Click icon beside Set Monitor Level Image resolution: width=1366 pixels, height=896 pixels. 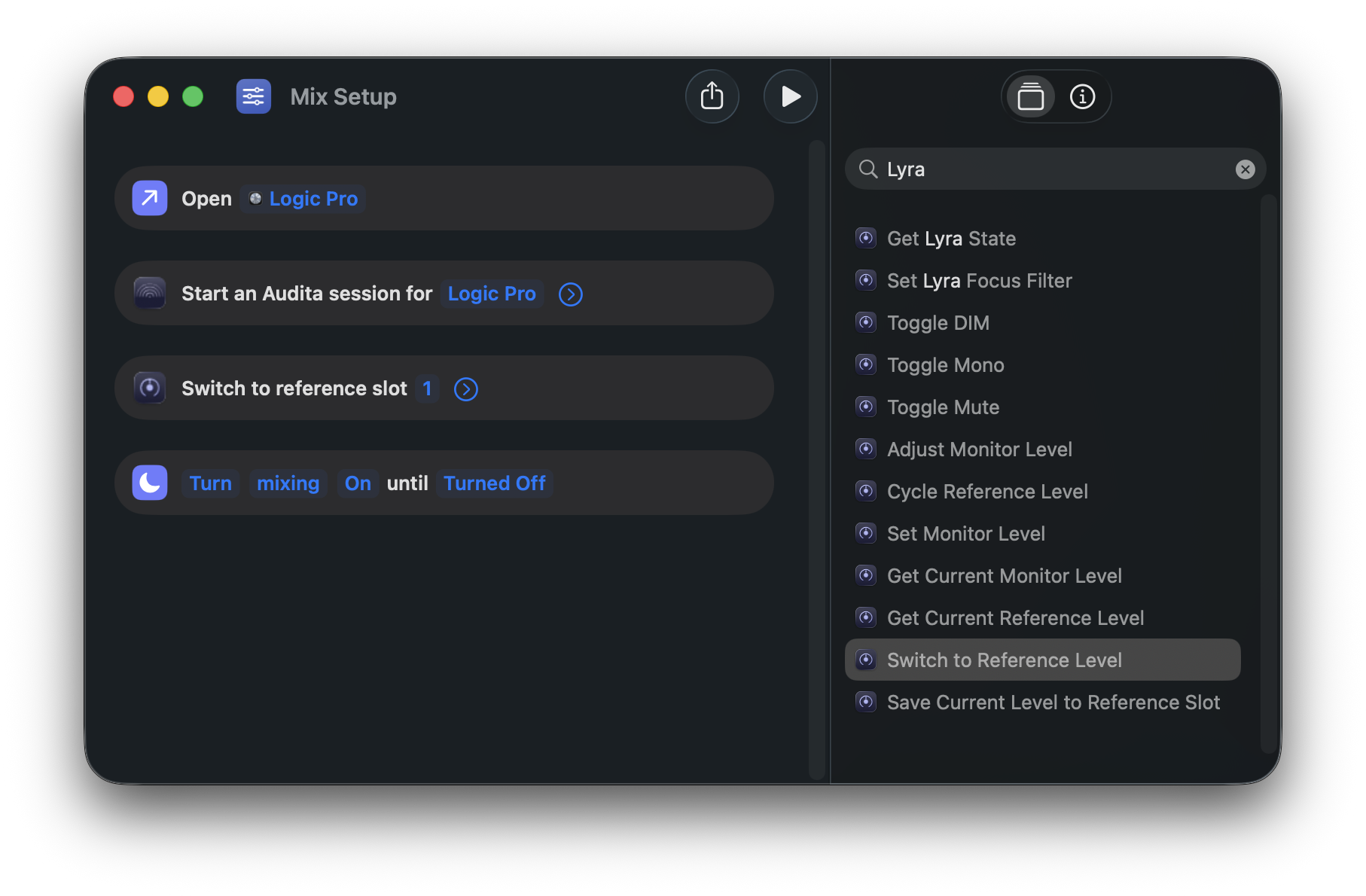[866, 533]
